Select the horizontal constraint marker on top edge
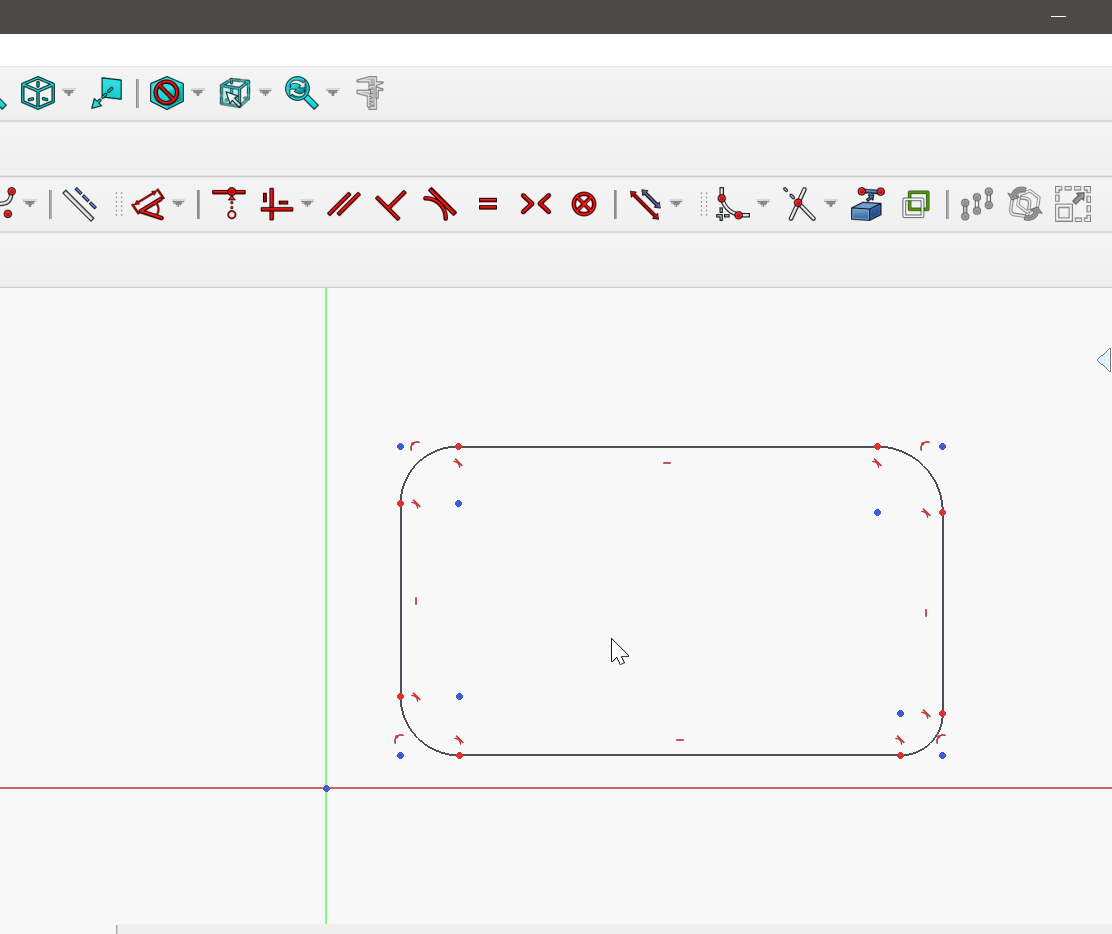The width and height of the screenshot is (1112, 934). pyautogui.click(x=667, y=463)
